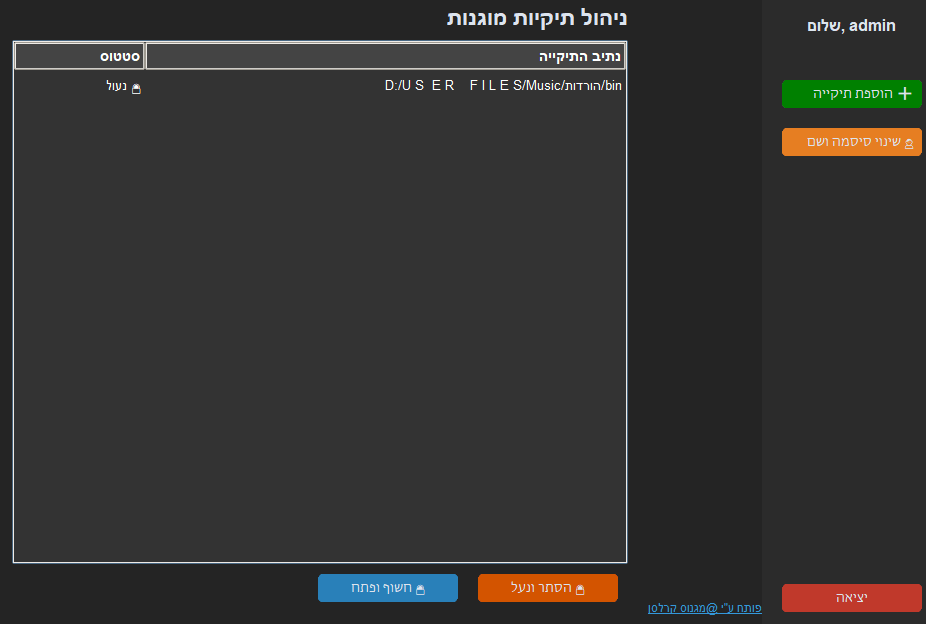Click the divider between the path and status headers
926x624 pixels.
pyautogui.click(x=145, y=56)
